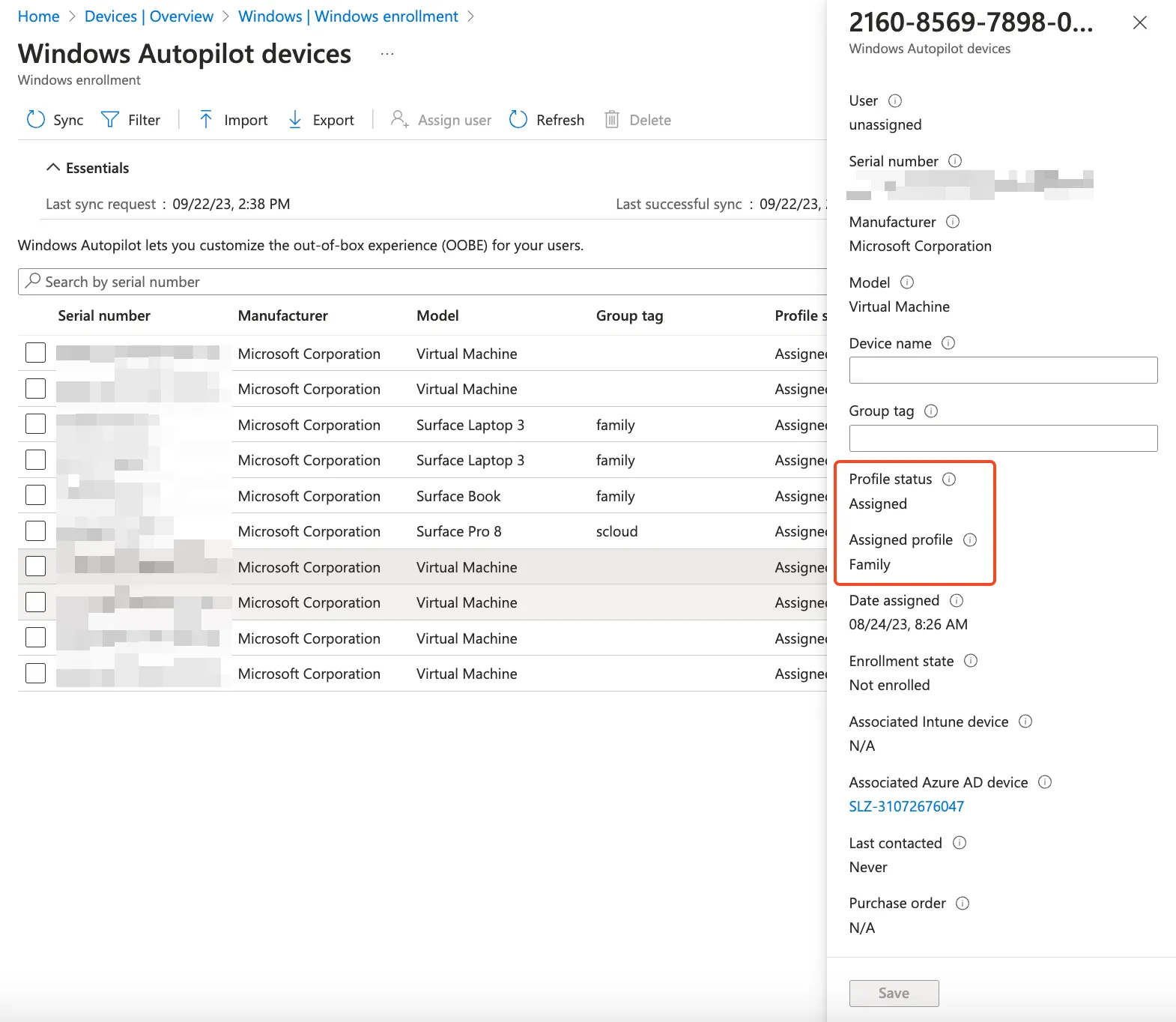Show info tooltip for Group tag field
Viewport: 1176px width, 1022px height.
tap(931, 411)
